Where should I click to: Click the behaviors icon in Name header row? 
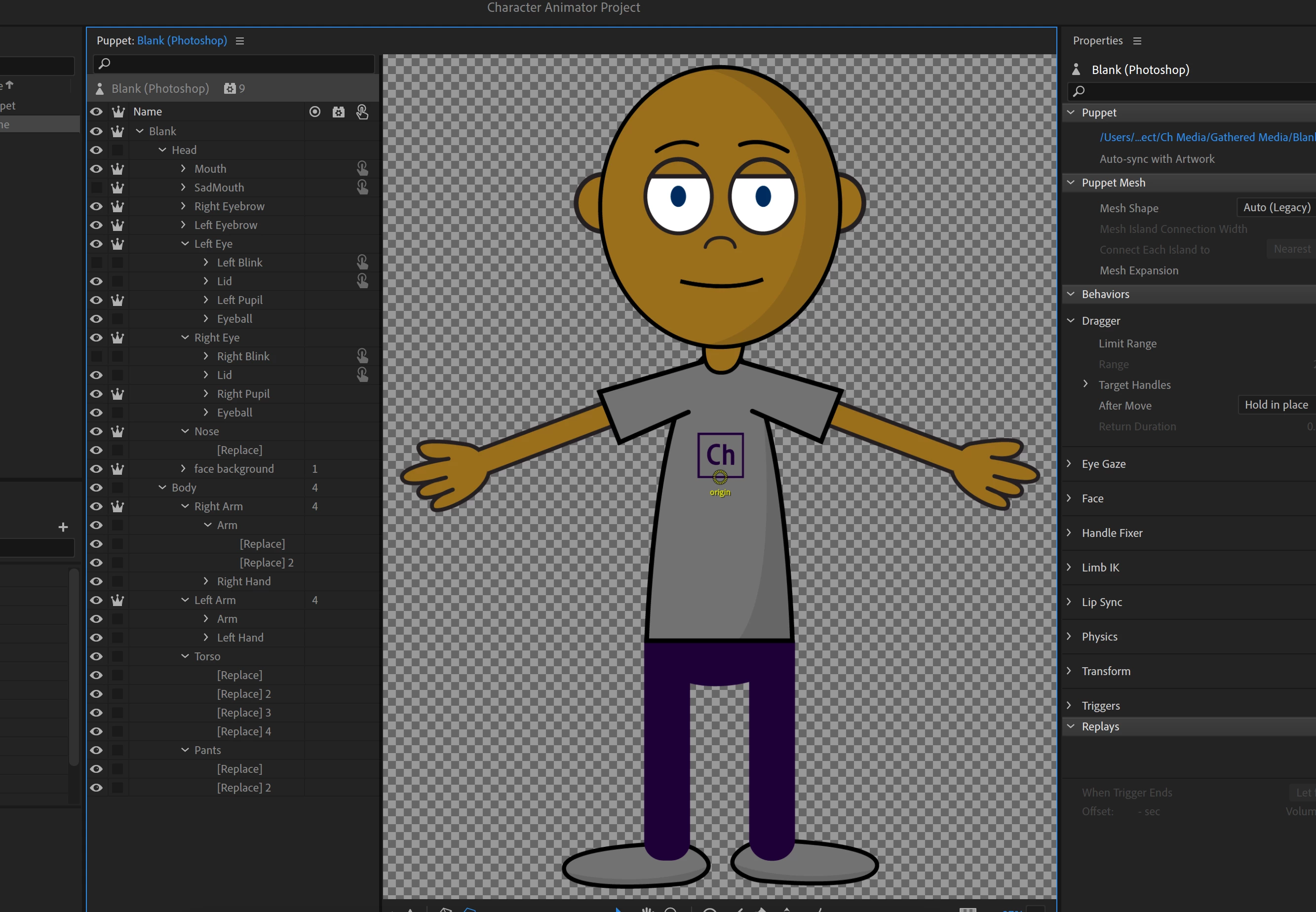(x=338, y=112)
